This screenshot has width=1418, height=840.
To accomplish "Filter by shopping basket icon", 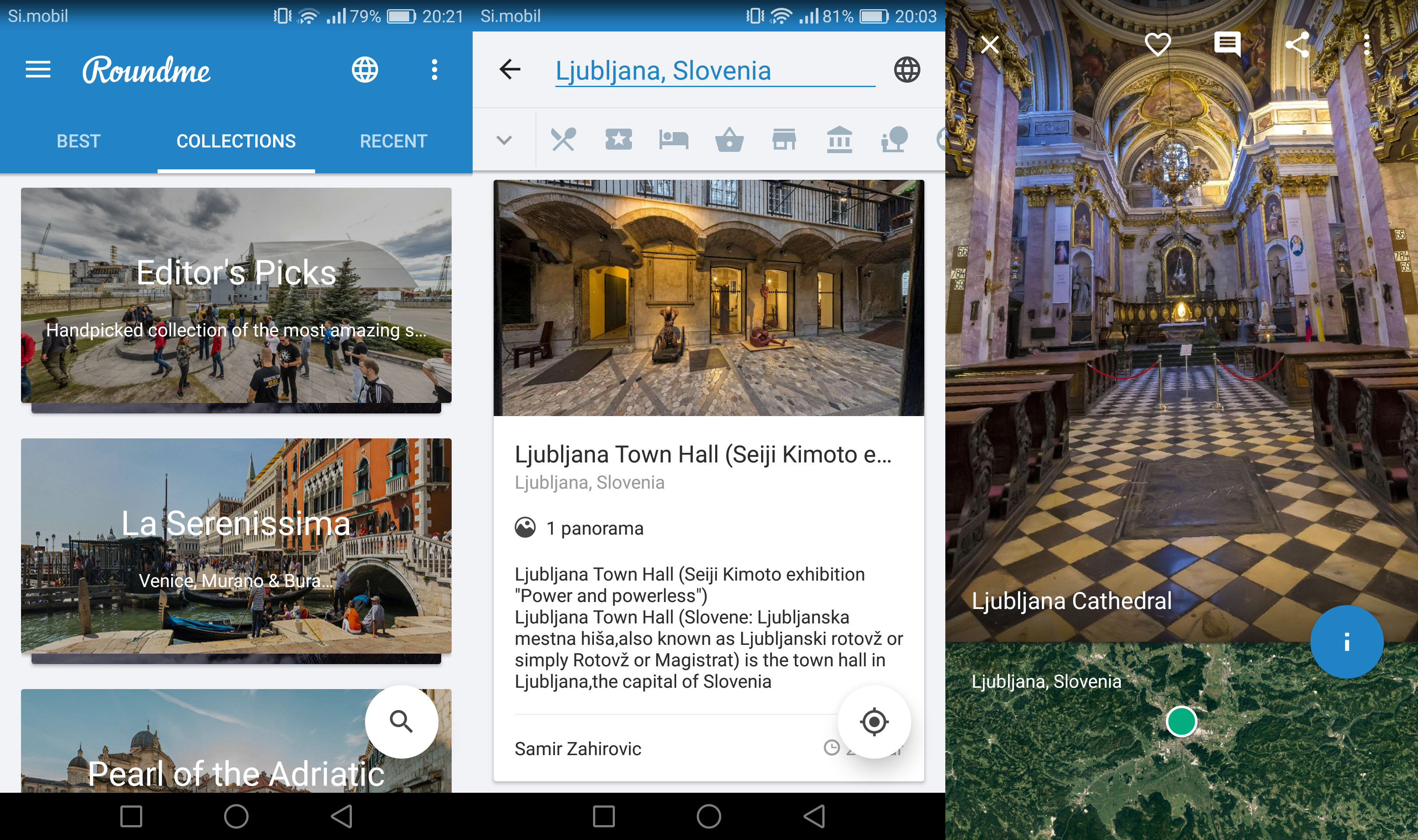I will [729, 140].
